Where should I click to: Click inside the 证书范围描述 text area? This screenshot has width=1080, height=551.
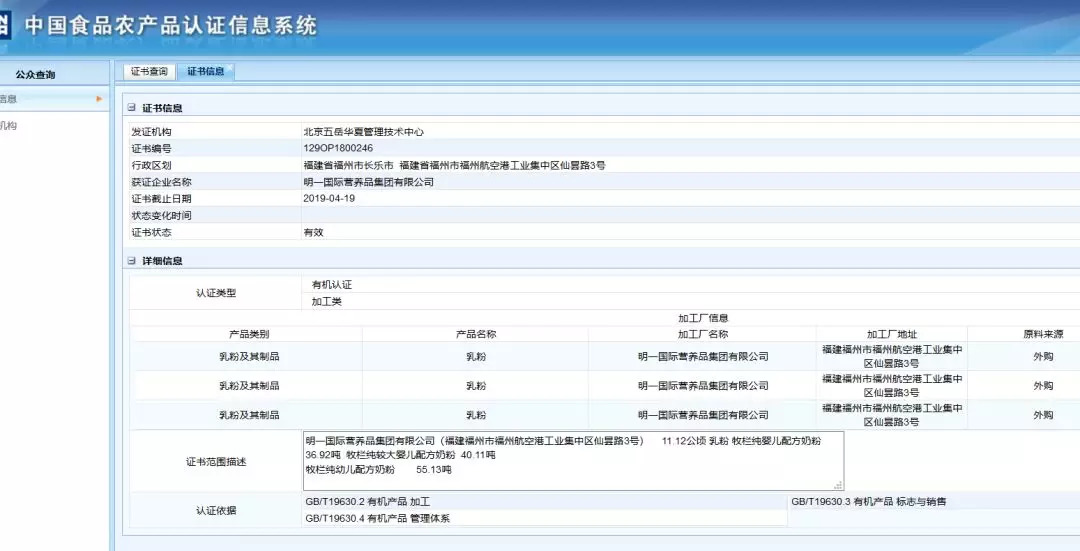click(x=573, y=461)
